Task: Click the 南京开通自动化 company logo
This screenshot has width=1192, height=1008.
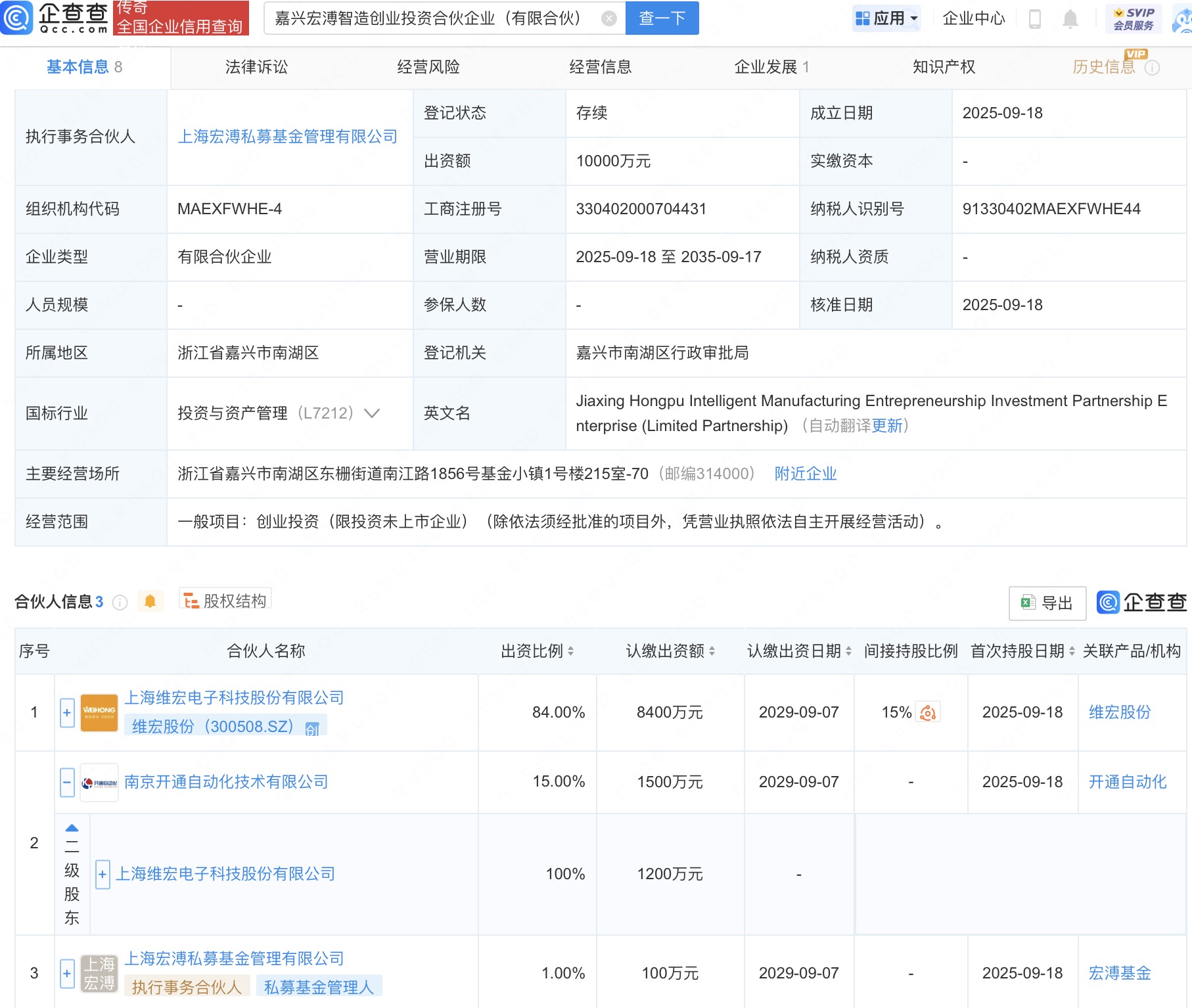Action: (99, 783)
